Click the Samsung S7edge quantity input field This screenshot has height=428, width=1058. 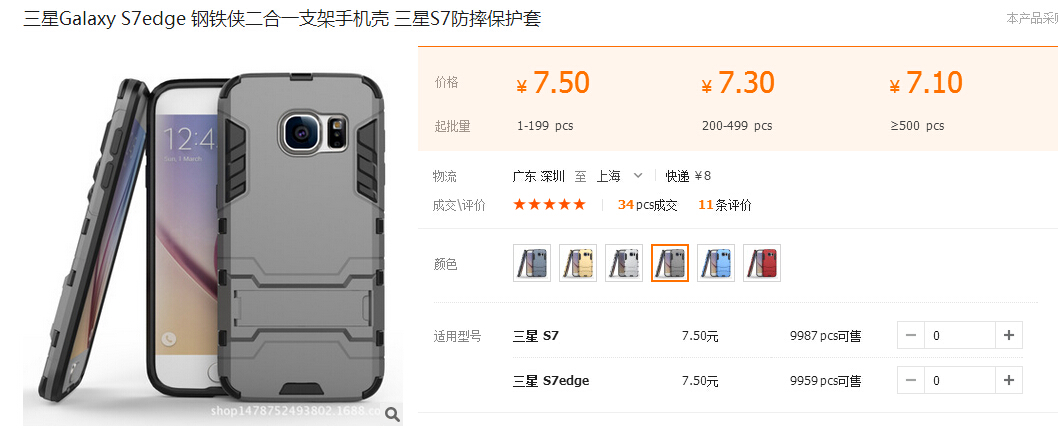(959, 380)
